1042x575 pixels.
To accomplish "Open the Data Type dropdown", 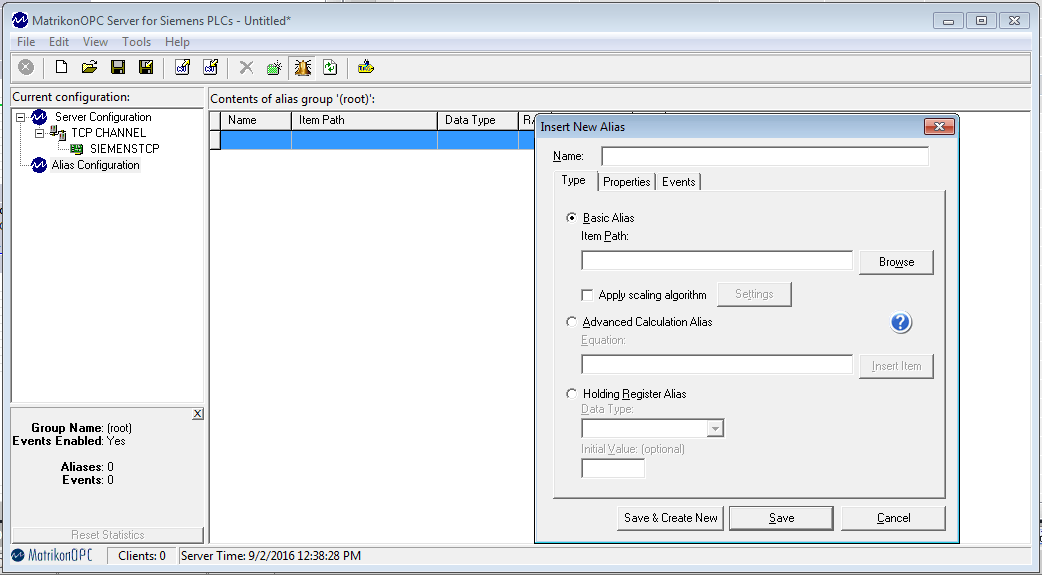I will (715, 428).
